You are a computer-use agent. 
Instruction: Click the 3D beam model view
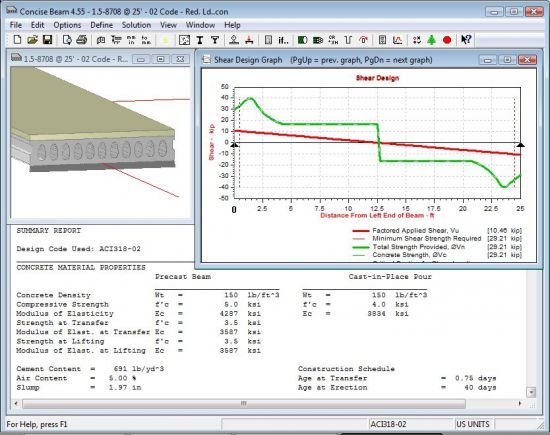pyautogui.click(x=100, y=142)
